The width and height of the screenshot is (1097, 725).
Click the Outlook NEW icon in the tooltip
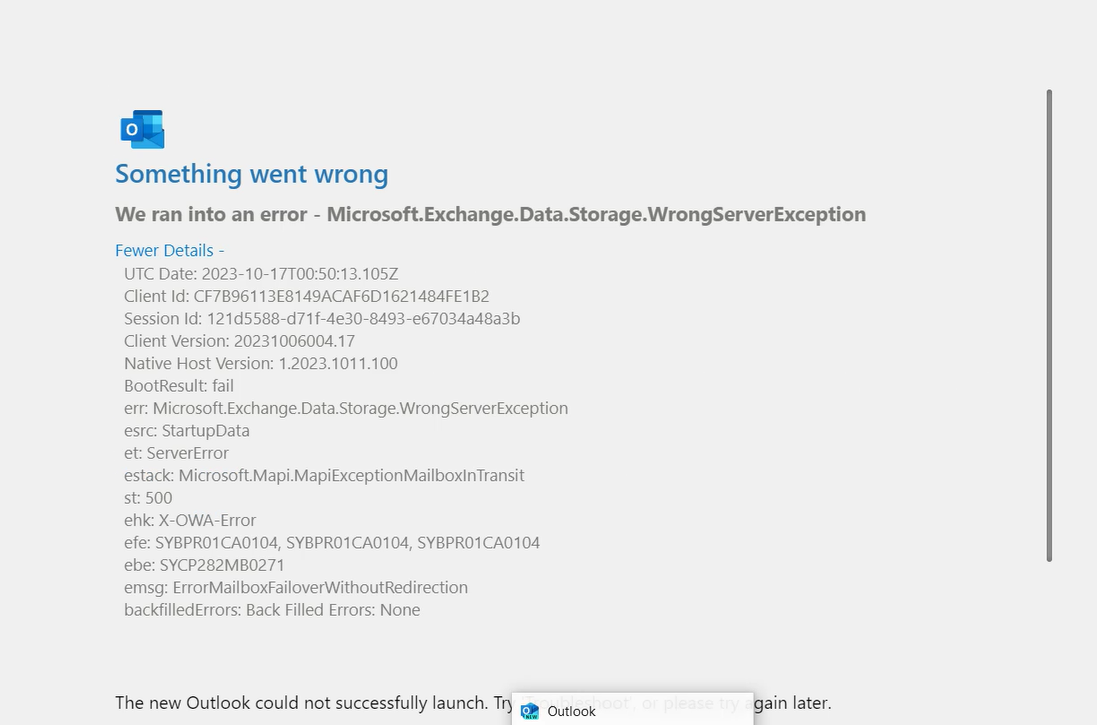click(x=529, y=711)
